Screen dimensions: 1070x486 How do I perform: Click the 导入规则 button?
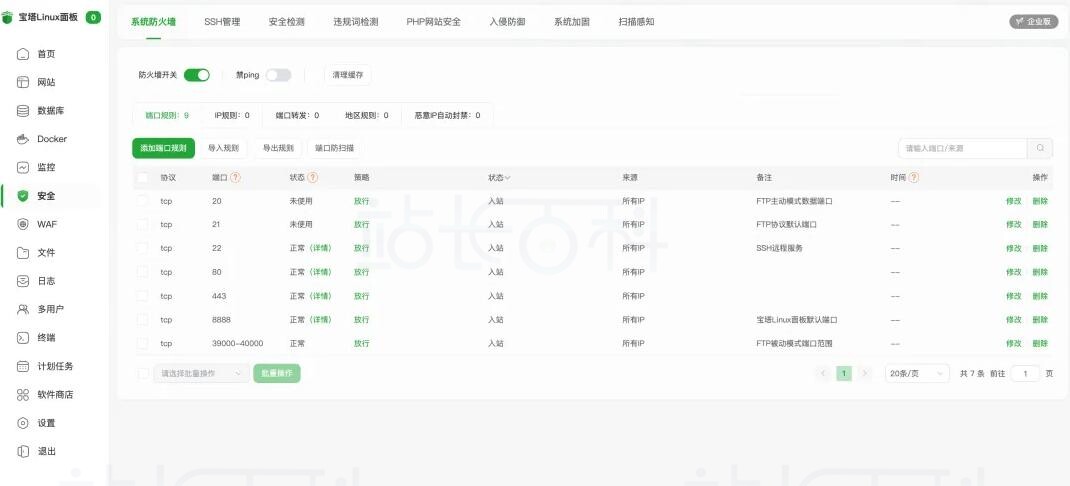click(x=223, y=148)
